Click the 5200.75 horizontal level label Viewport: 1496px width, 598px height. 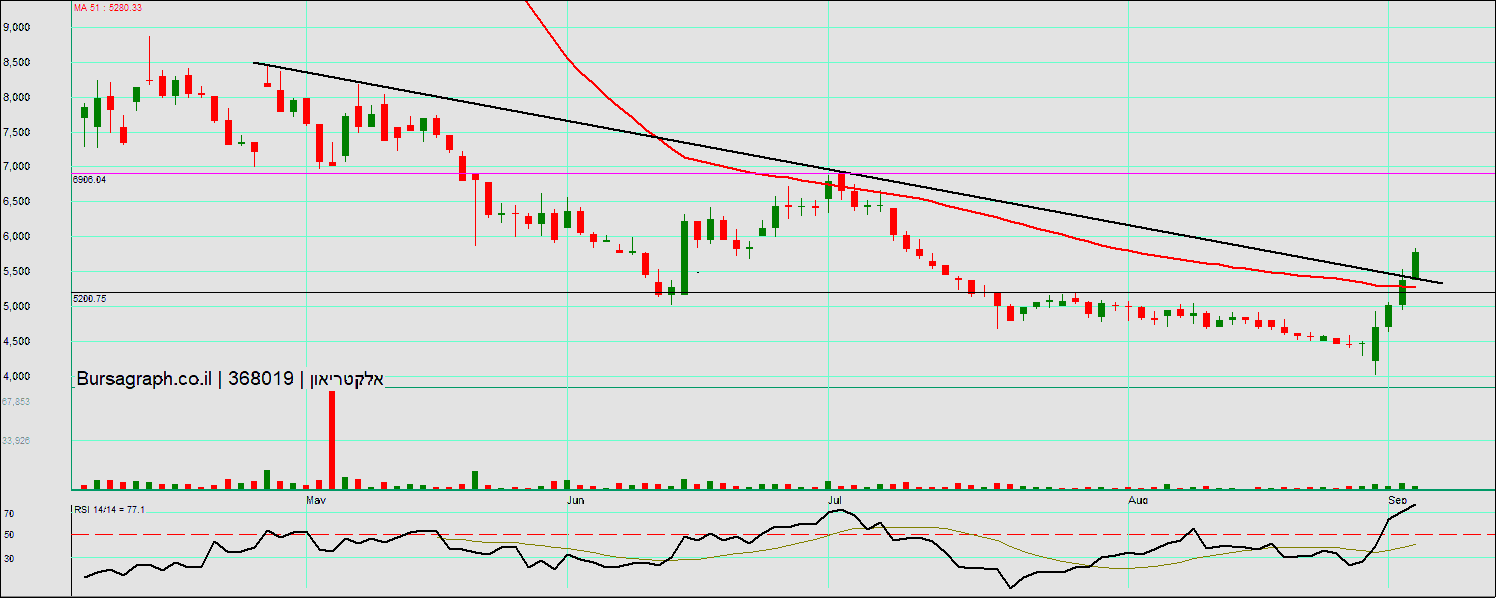(x=89, y=298)
